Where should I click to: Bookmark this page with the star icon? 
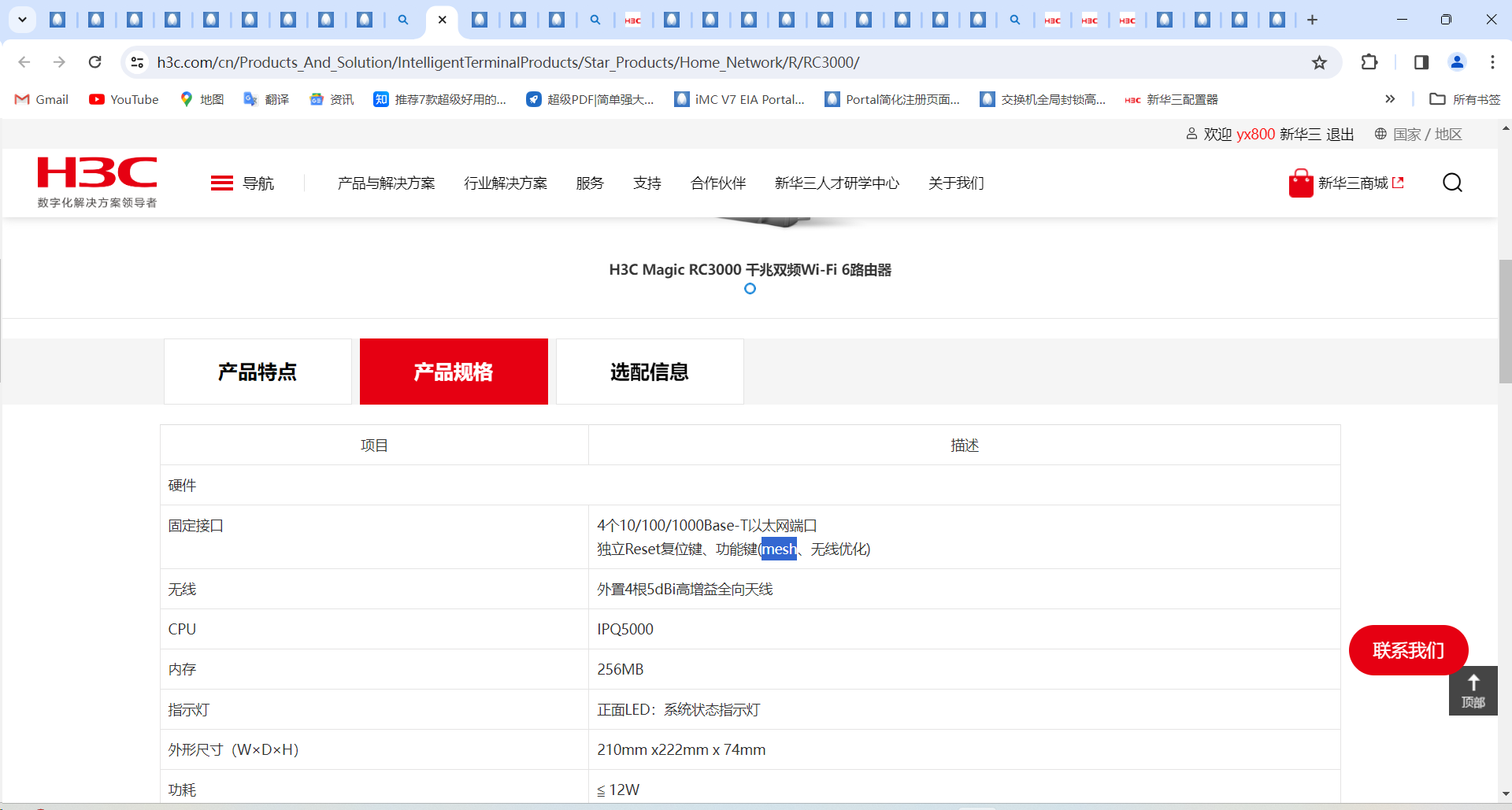point(1319,62)
